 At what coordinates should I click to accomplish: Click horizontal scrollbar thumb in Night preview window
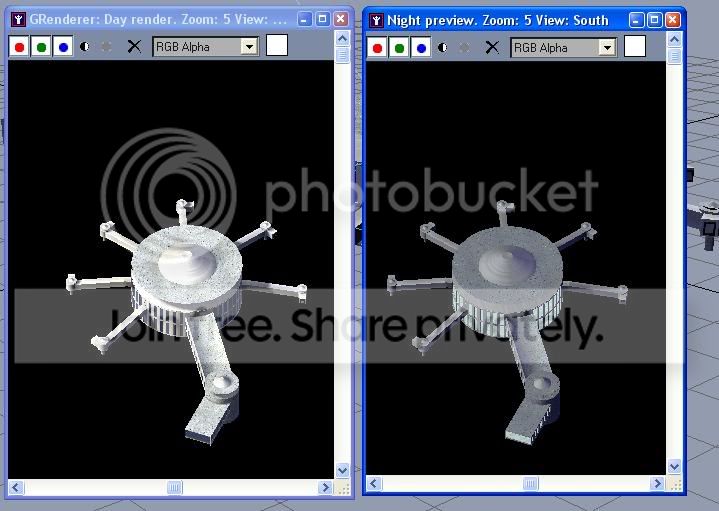click(x=531, y=483)
